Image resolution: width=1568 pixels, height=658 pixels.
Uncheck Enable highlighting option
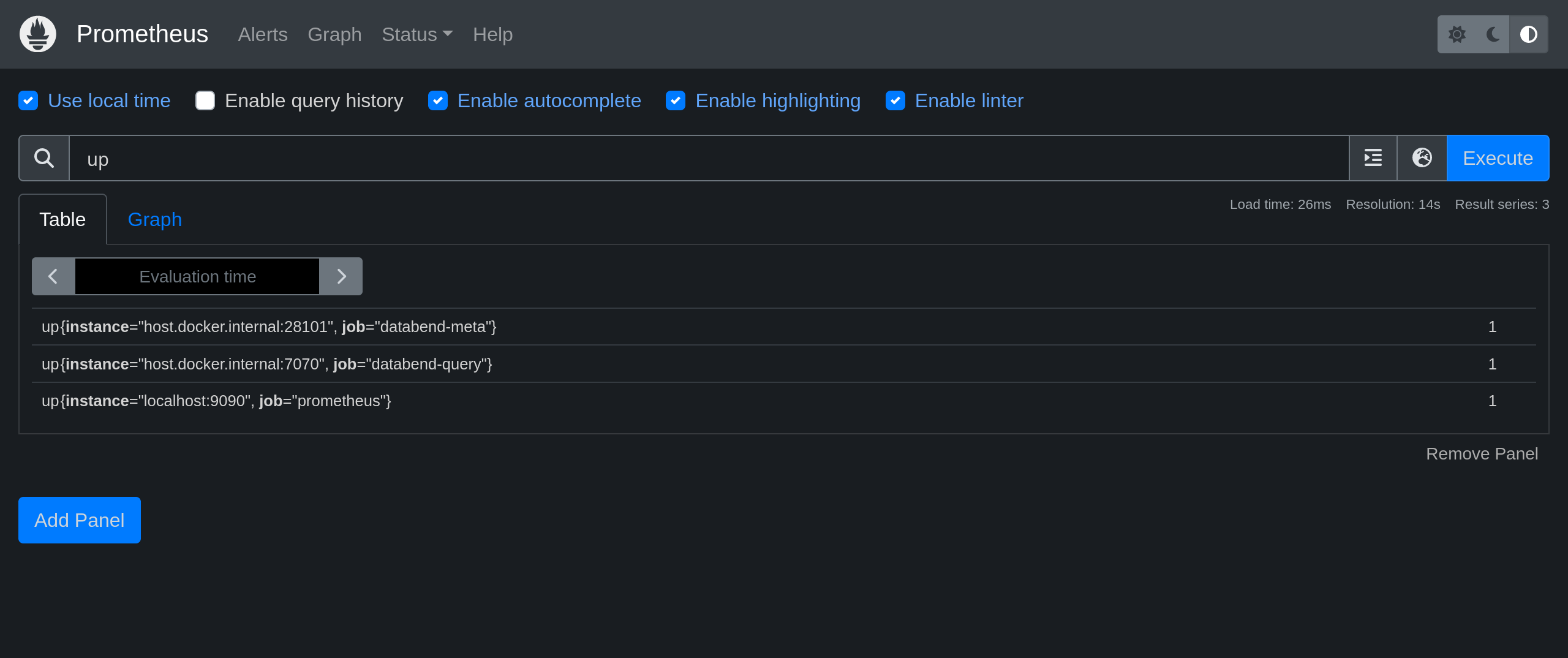coord(676,100)
